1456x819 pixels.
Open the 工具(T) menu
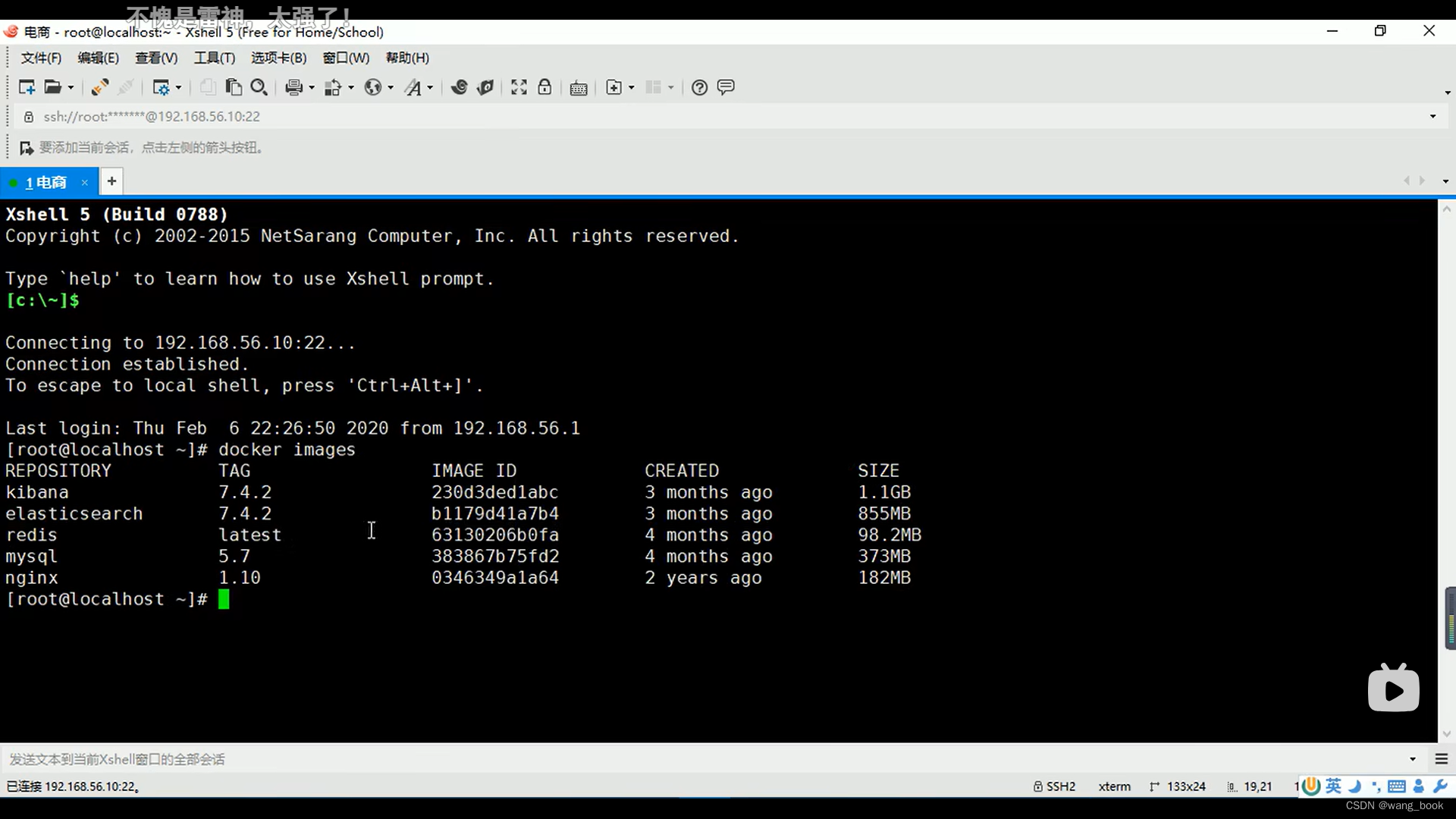[x=215, y=58]
